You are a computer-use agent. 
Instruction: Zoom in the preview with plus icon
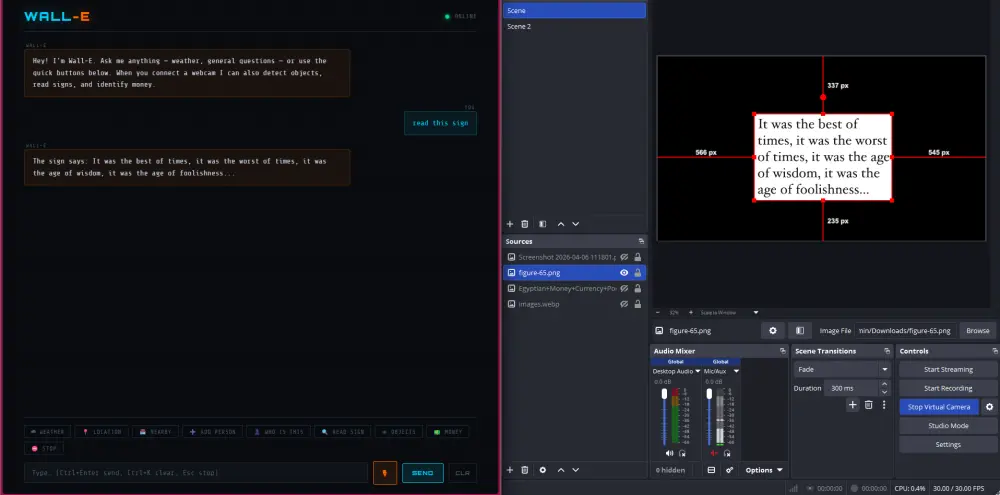pos(690,313)
